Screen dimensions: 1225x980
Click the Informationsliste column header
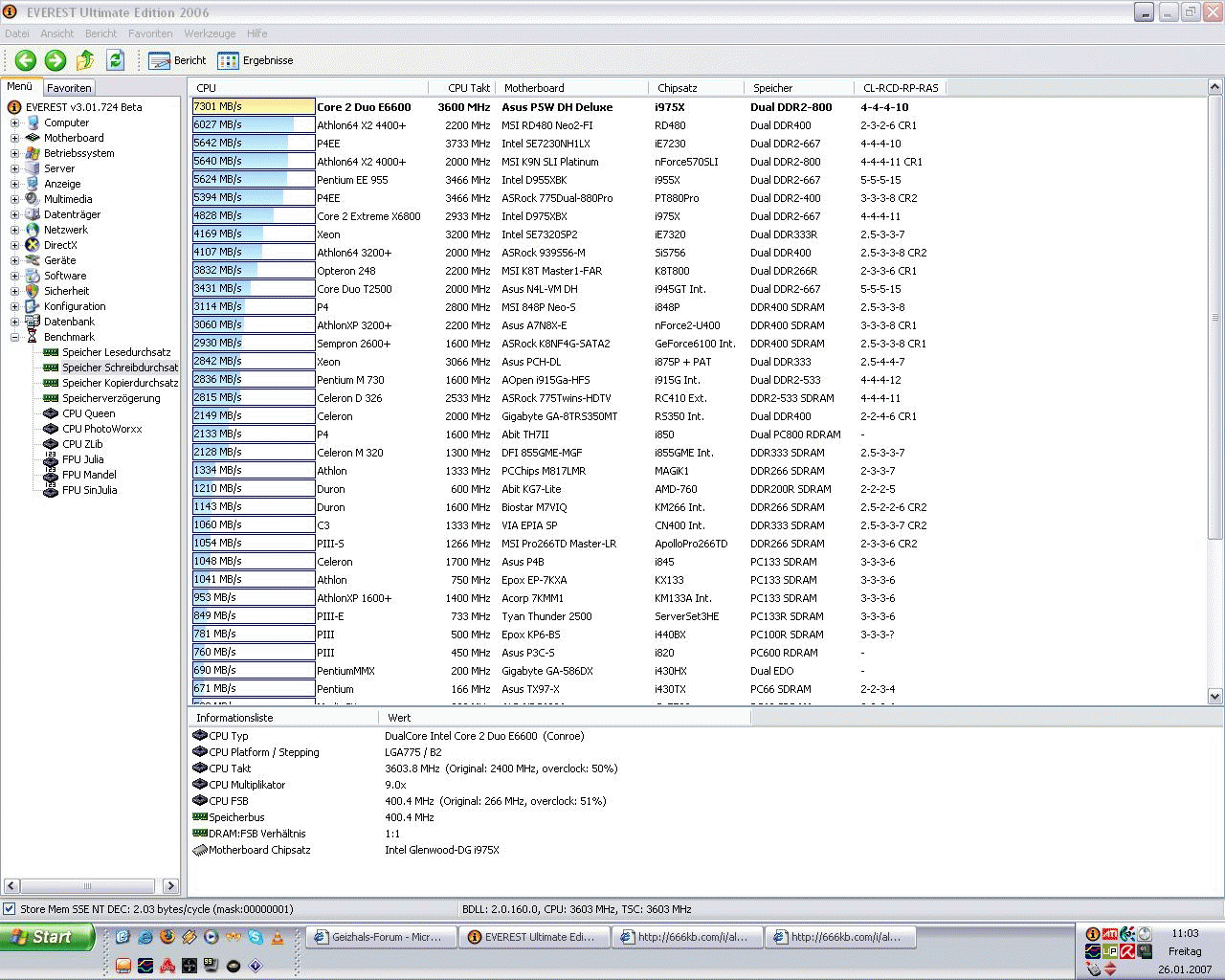point(282,718)
